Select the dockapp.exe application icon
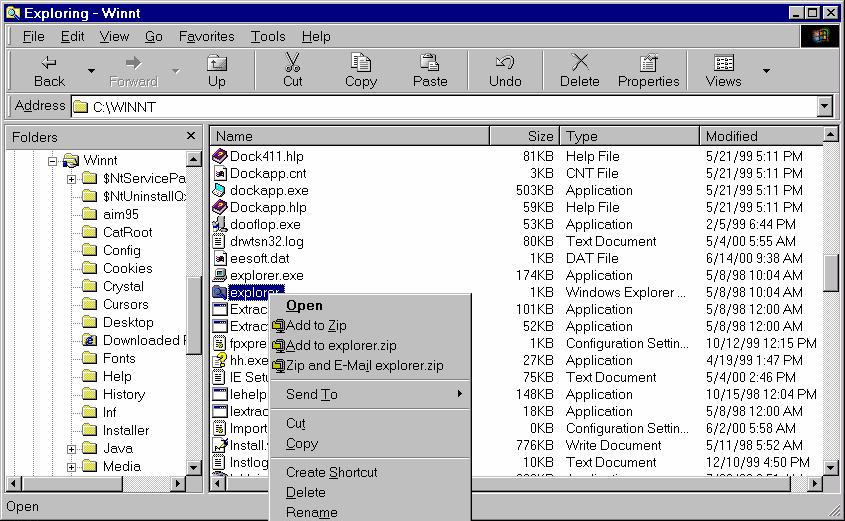This screenshot has width=845, height=521. (x=219, y=190)
